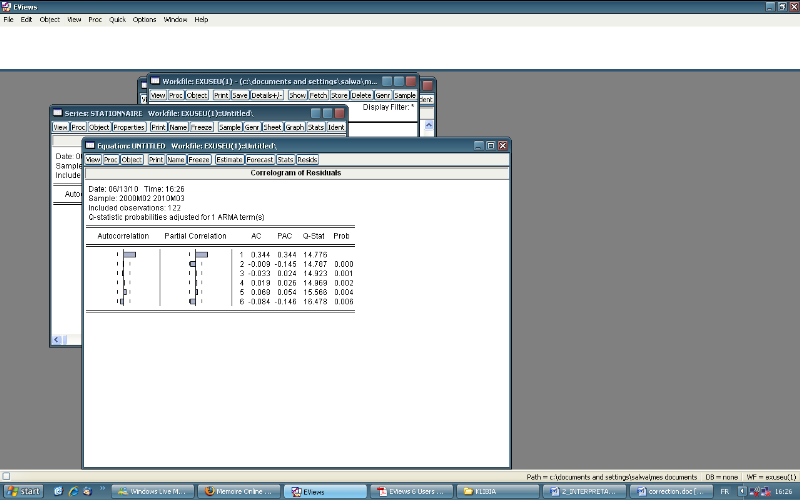Switch to Sheet in the Series window
This screenshot has height=500, width=800.
tap(272, 127)
